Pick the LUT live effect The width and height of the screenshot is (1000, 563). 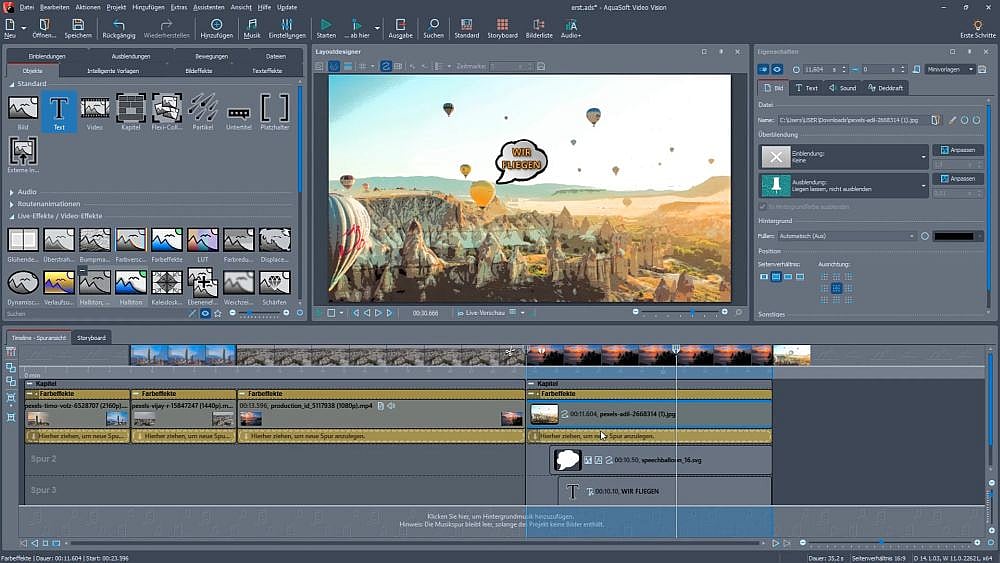[203, 240]
